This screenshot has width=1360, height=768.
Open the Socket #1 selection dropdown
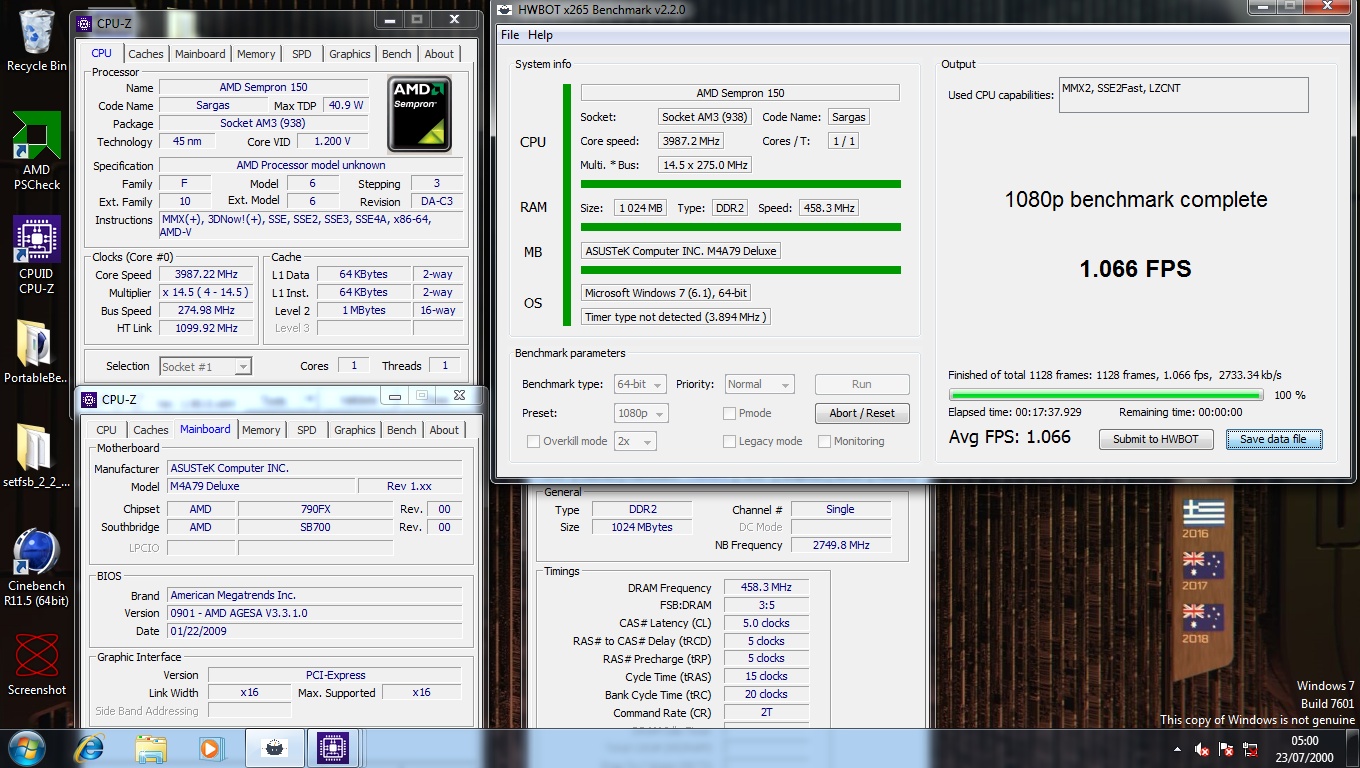(x=205, y=367)
